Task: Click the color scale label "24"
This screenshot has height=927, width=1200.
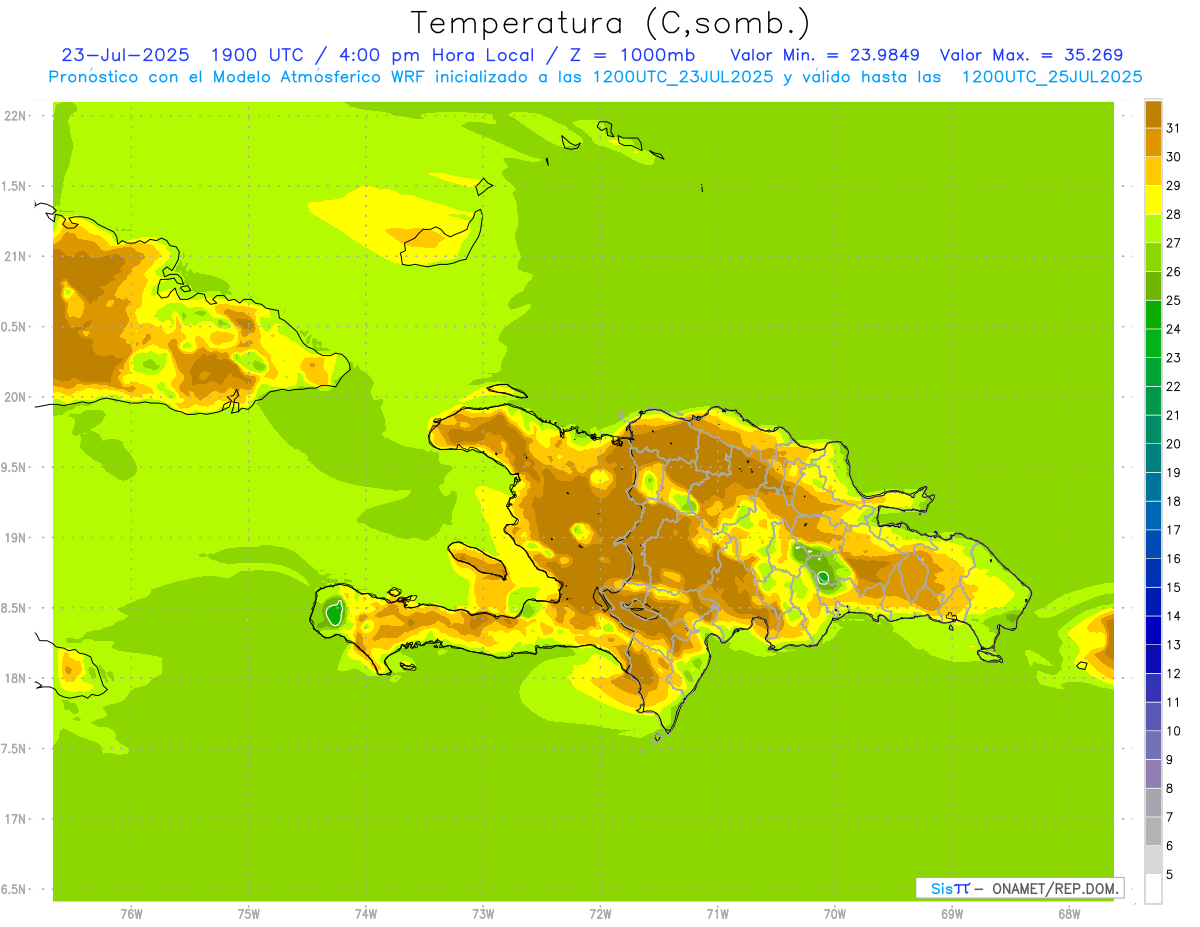Action: [x=1173, y=329]
